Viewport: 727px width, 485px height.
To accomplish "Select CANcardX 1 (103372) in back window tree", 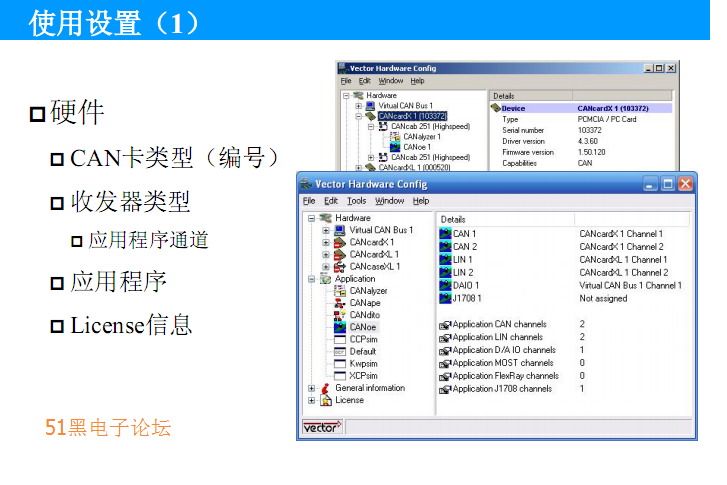I will pos(413,116).
